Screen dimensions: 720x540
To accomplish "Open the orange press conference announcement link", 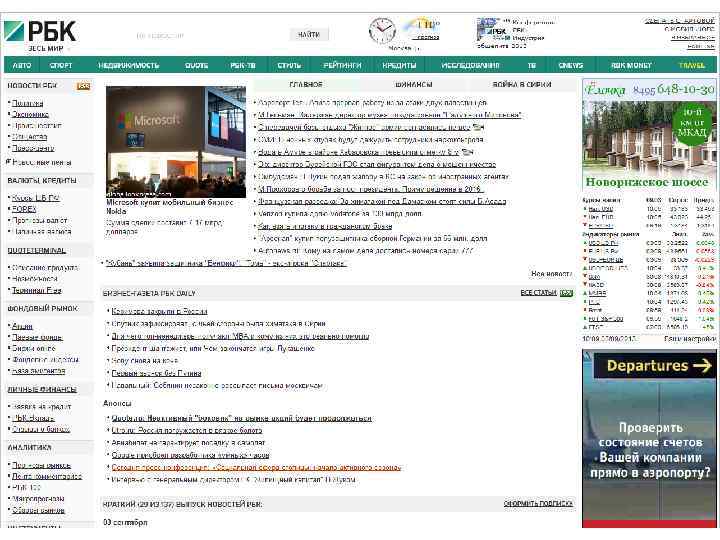I will click(x=257, y=467).
